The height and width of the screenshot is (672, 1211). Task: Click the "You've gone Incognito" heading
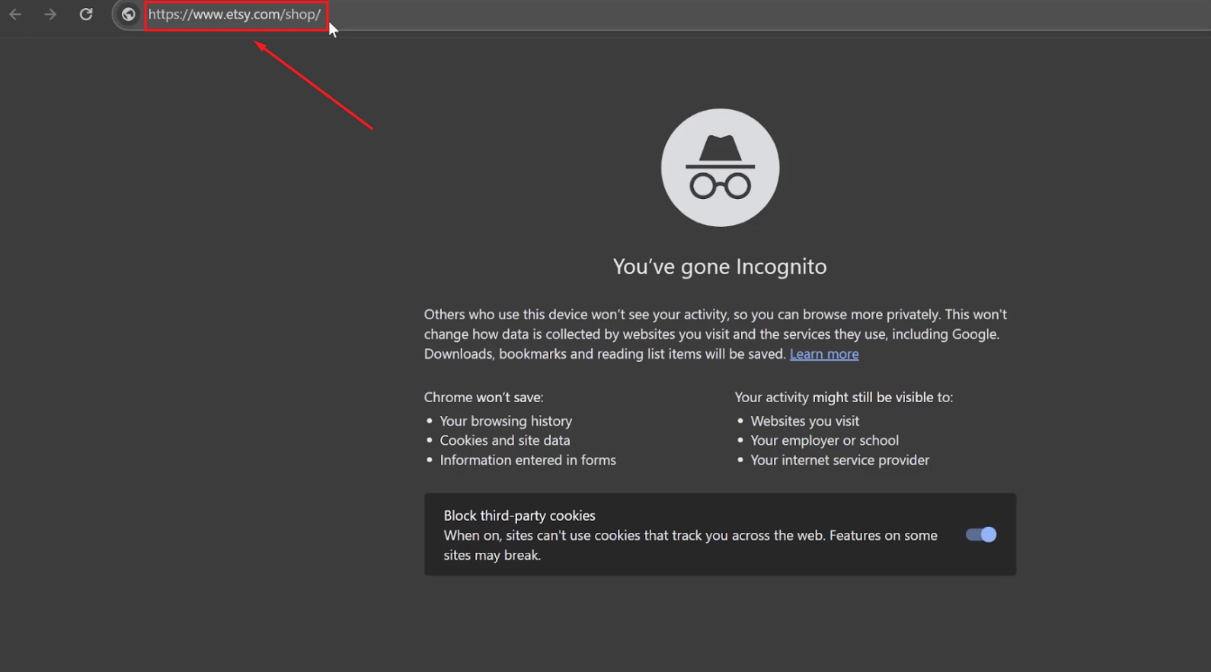coord(720,267)
